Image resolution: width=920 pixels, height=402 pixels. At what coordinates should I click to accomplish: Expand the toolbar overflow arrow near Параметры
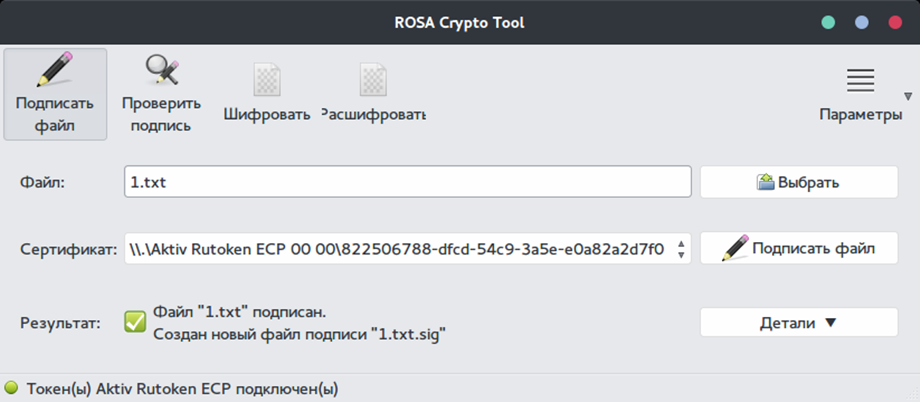click(x=908, y=96)
